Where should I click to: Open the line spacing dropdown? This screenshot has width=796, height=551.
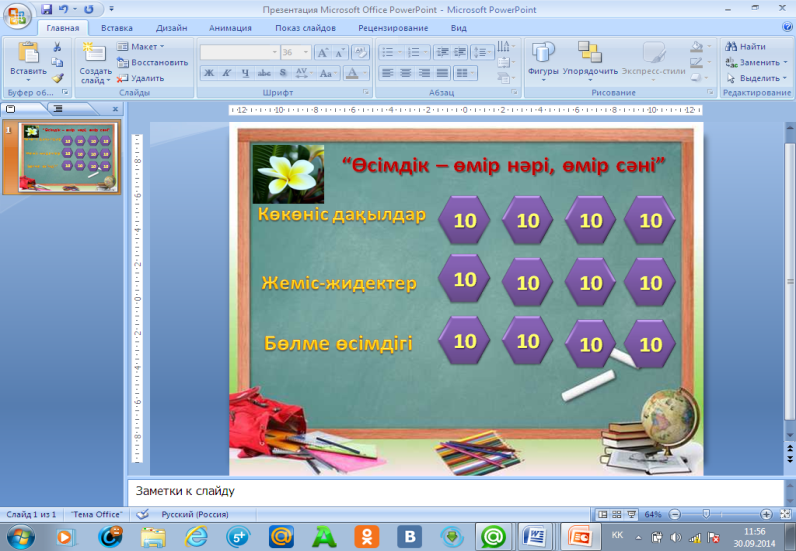tap(482, 52)
